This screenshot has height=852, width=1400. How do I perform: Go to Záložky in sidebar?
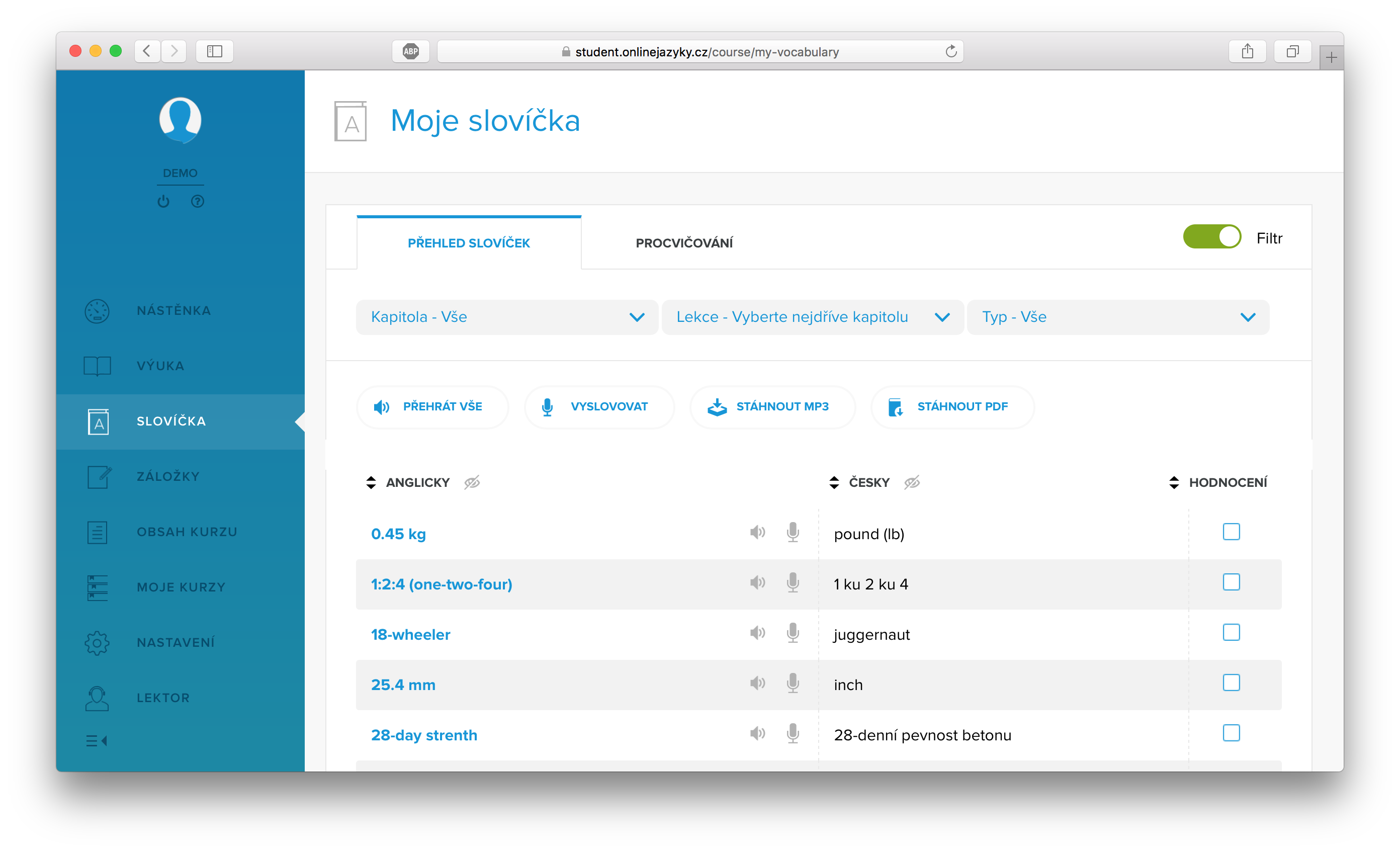pyautogui.click(x=167, y=476)
